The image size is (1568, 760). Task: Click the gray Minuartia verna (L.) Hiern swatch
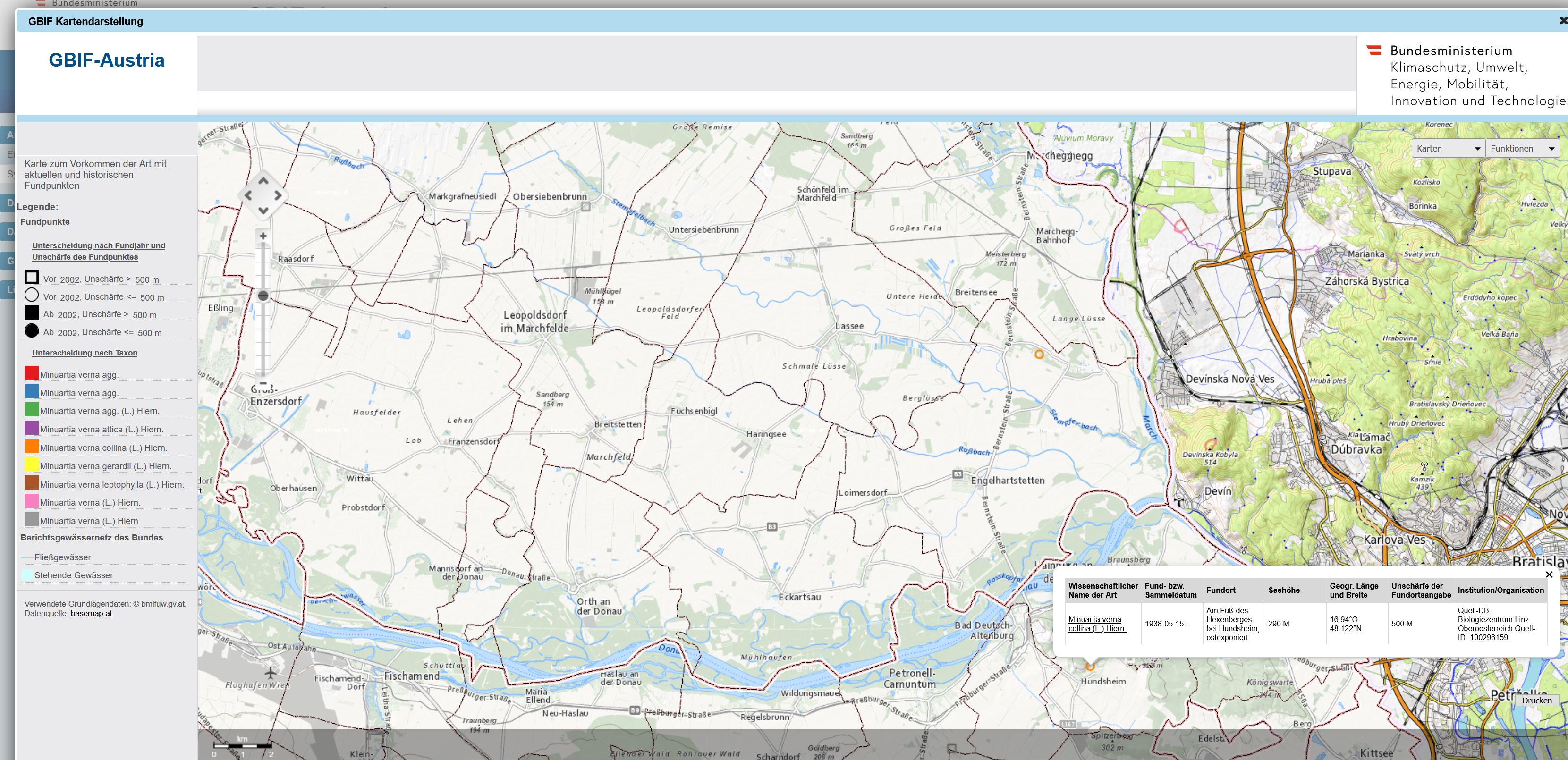pyautogui.click(x=32, y=519)
